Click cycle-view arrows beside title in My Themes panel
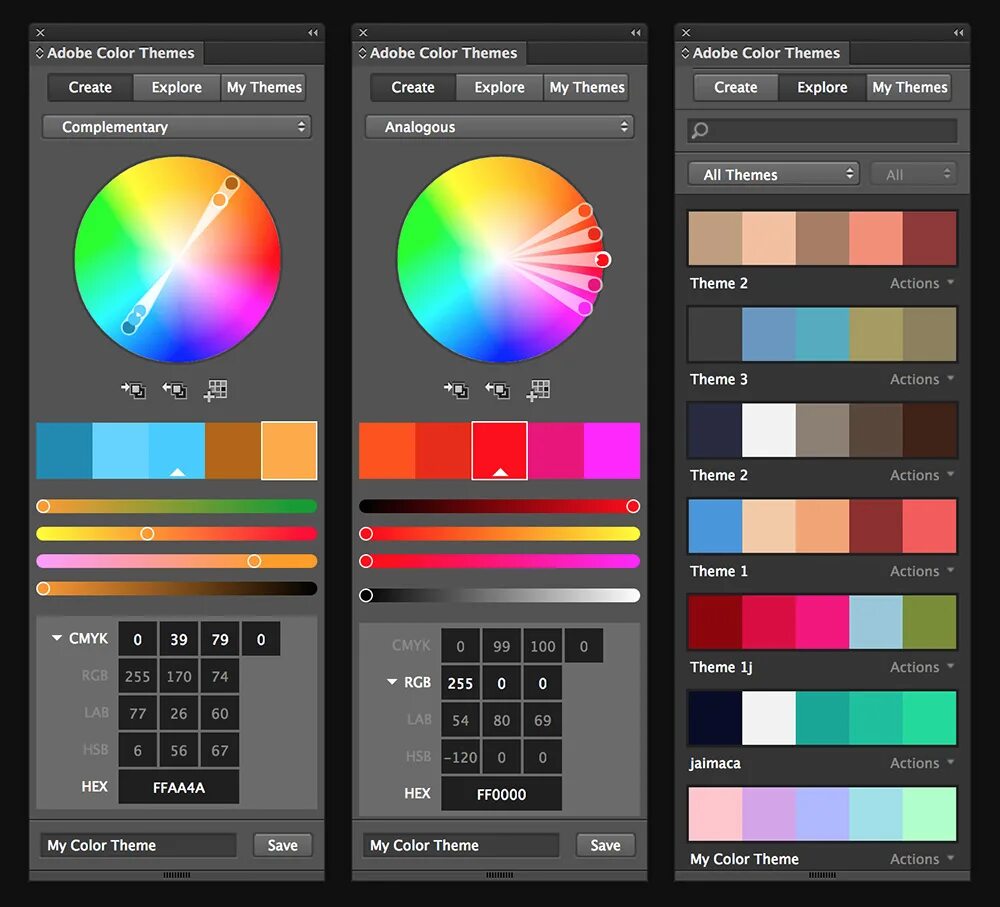Viewport: 1000px width, 907px height. click(x=685, y=53)
